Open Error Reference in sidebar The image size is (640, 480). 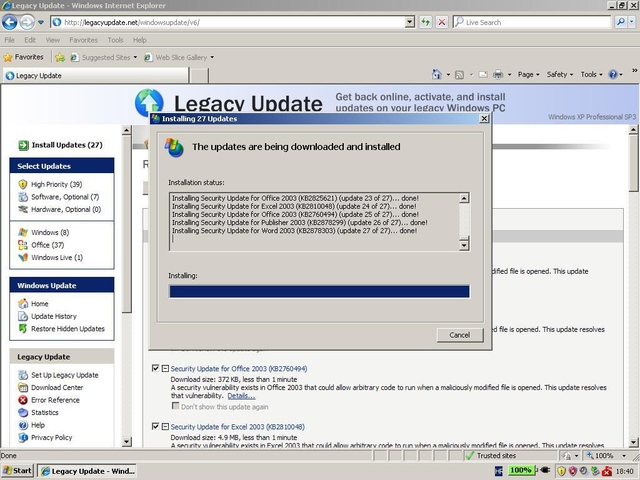(x=55, y=400)
